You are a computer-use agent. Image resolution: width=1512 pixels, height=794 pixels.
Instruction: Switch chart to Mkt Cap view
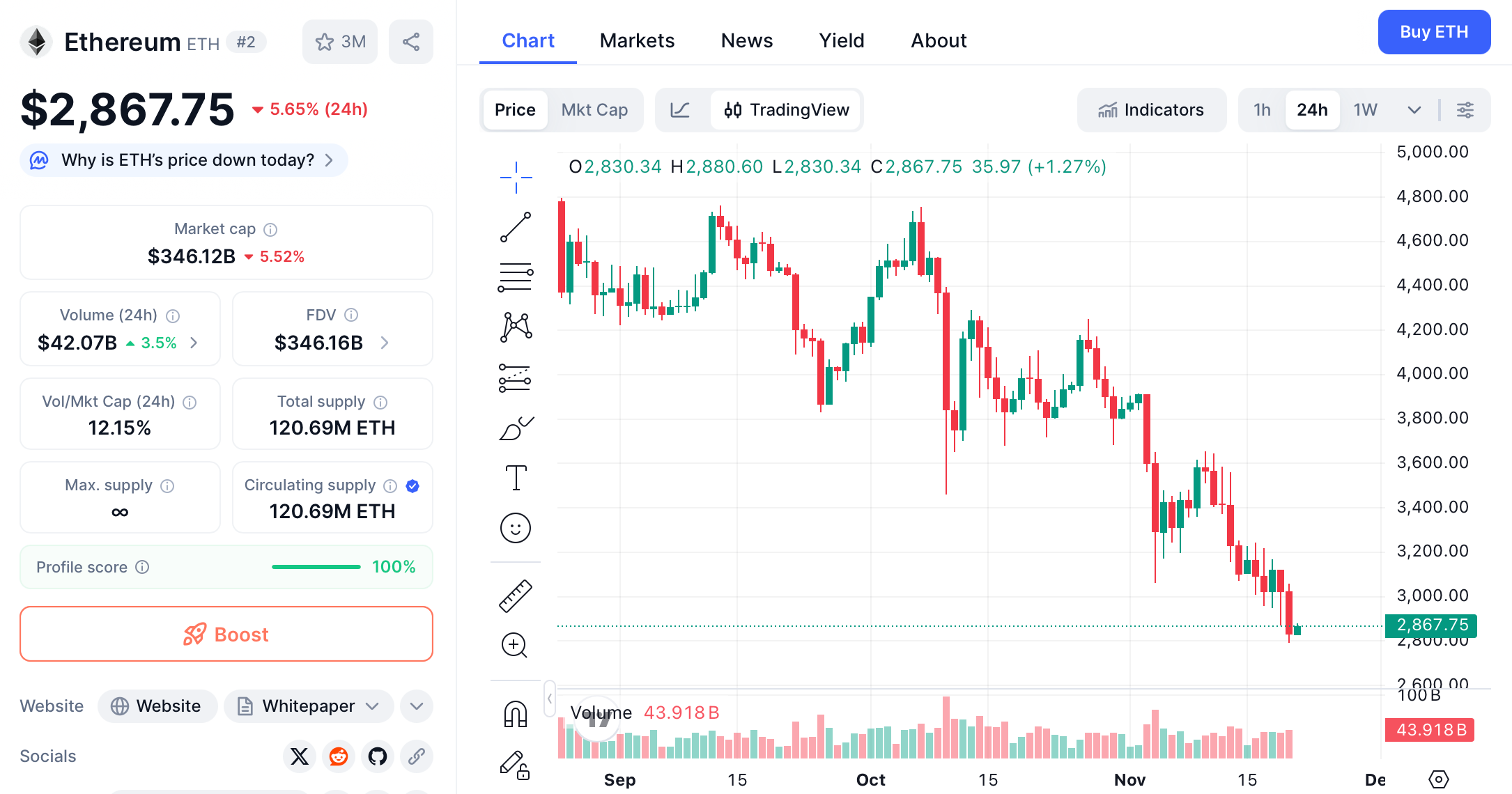click(x=594, y=109)
